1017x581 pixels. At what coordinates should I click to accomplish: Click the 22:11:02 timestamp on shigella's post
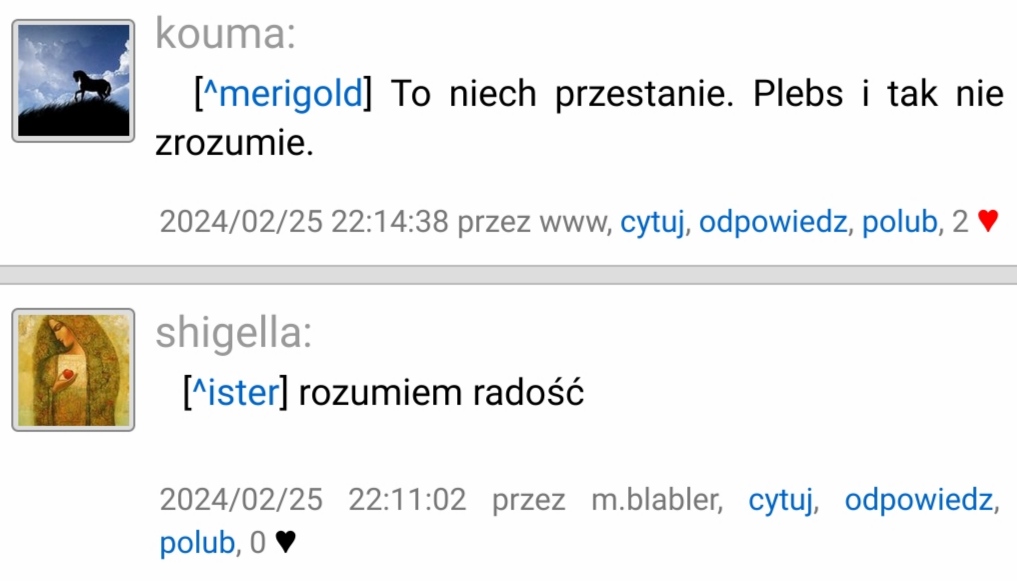coord(407,500)
